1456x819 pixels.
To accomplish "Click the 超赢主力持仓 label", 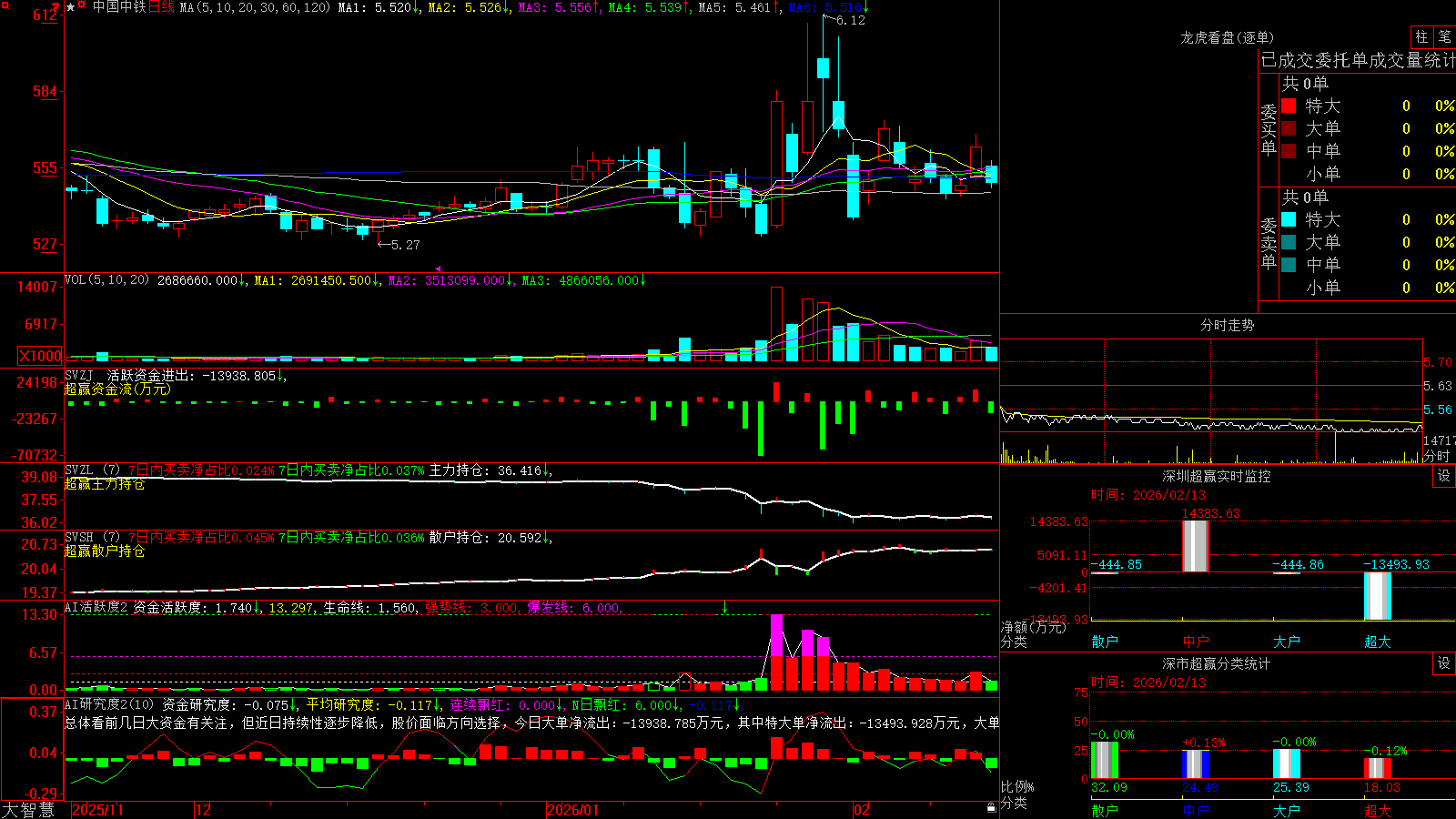I will click(104, 484).
